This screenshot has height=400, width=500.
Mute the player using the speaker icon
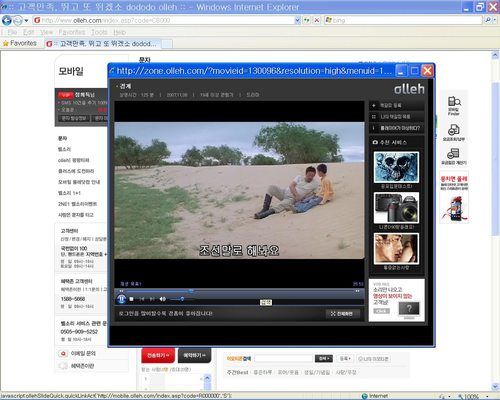coord(163,299)
